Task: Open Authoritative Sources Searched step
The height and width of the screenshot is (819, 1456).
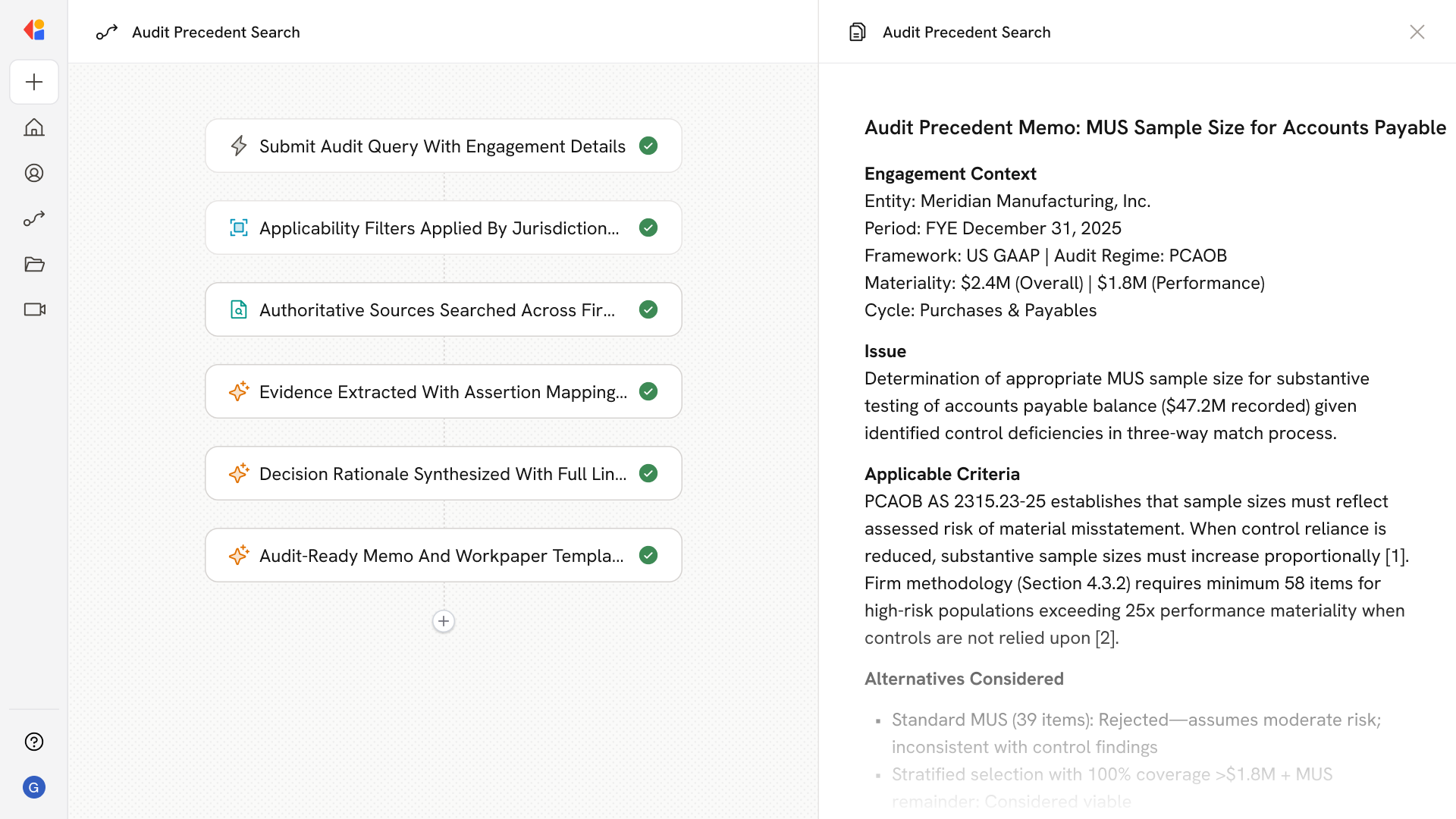Action: coord(437,310)
